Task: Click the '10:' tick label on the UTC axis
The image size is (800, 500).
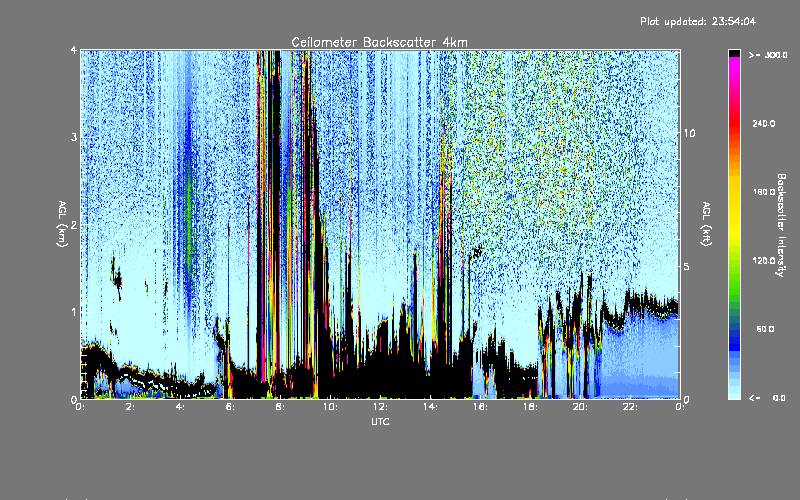Action: click(330, 407)
